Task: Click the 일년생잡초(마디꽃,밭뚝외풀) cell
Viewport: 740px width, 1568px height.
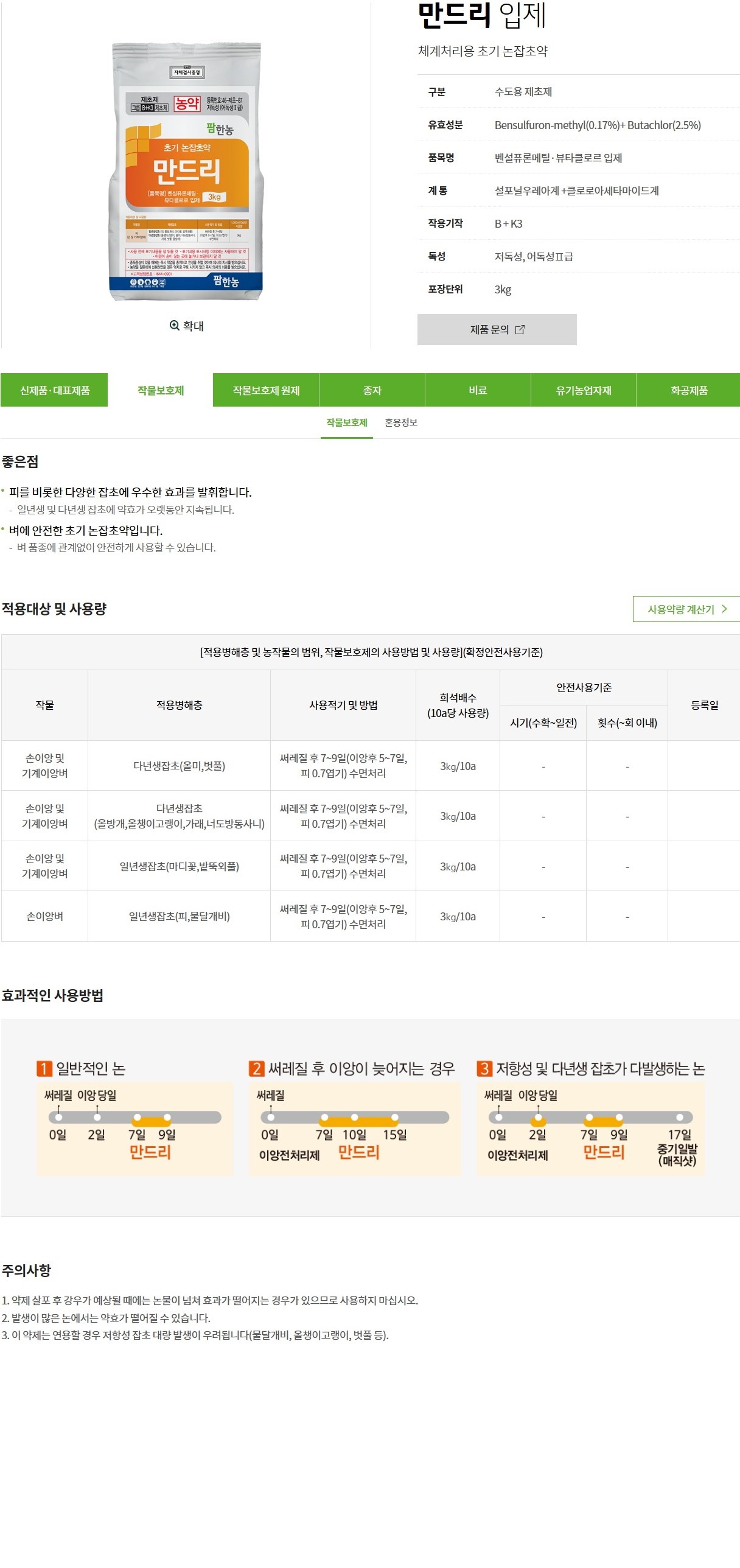Action: coord(179,866)
